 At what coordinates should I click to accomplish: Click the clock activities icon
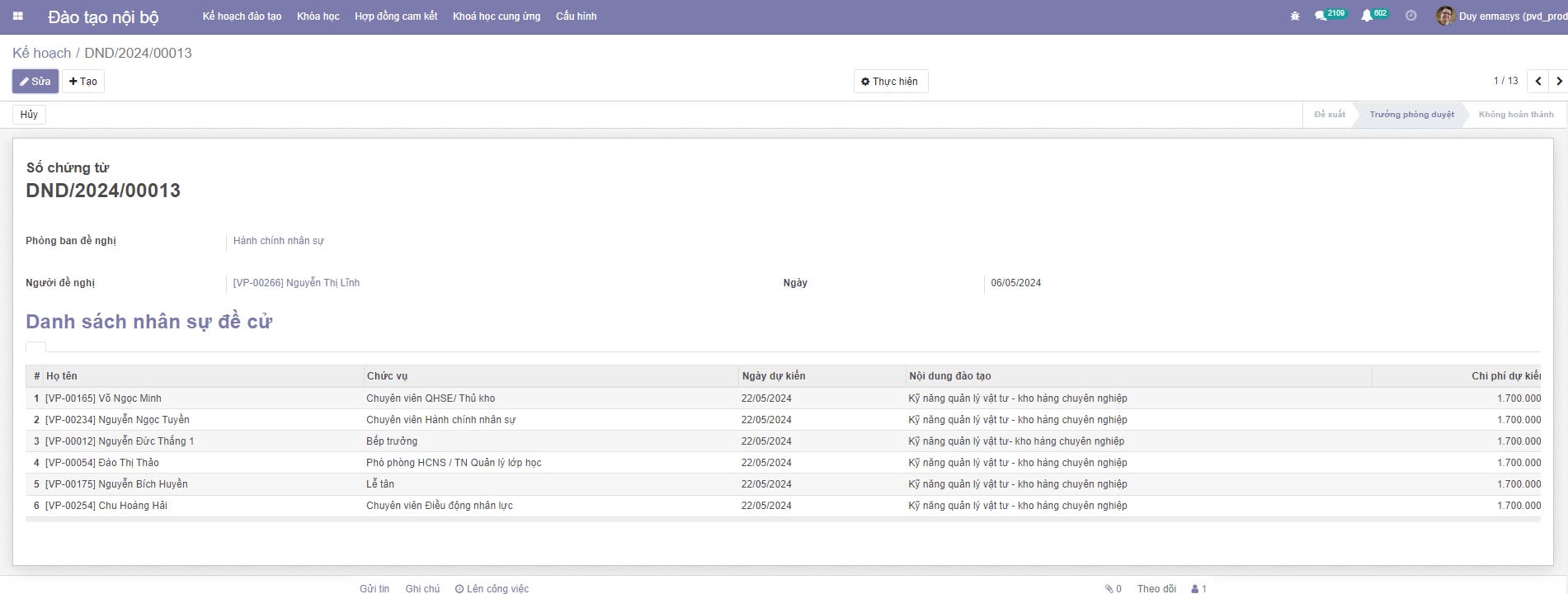coord(1411,16)
